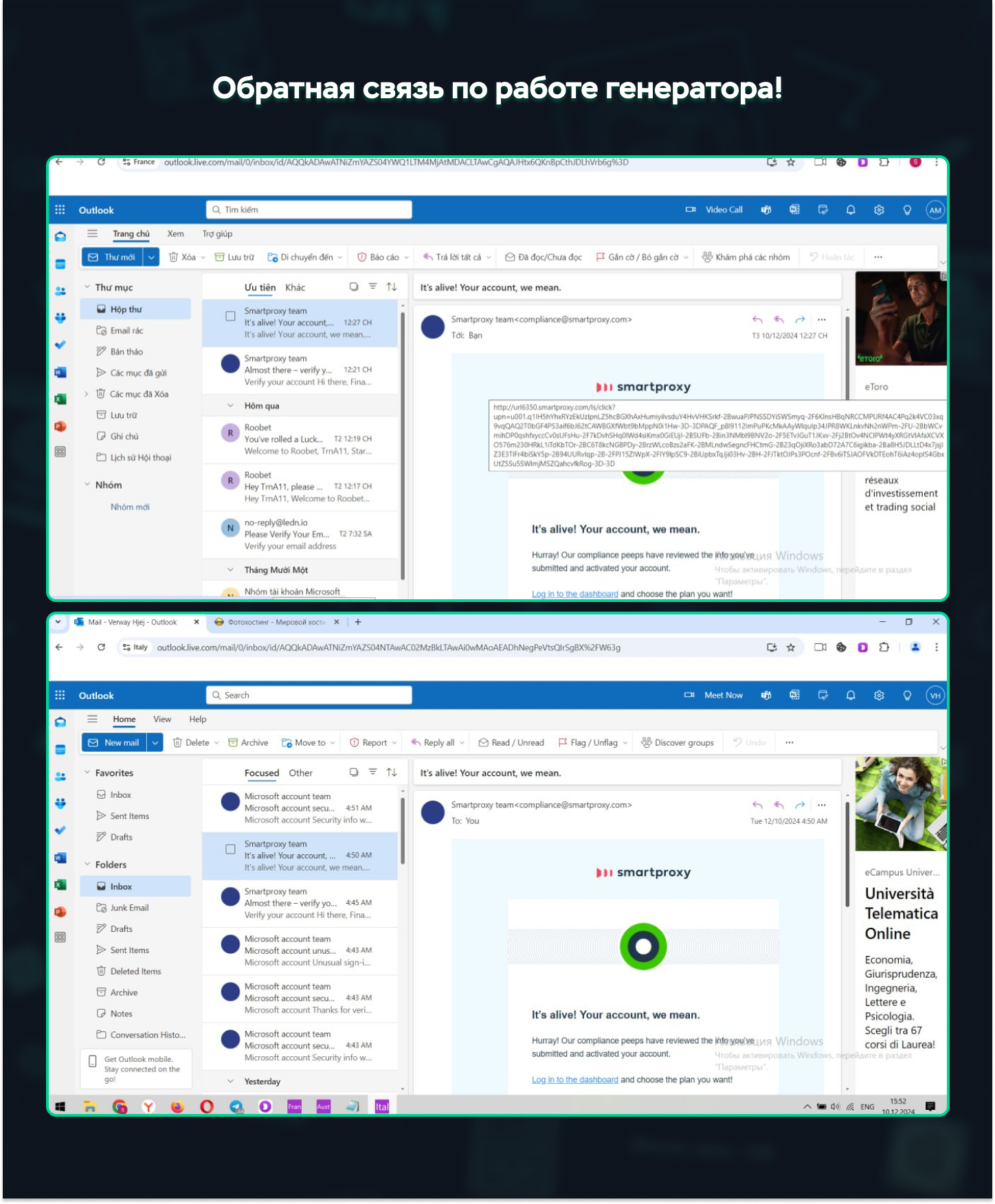Viewport: 995px width, 1204px height.
Task: Collapse the Yesterday message group
Action: (231, 1082)
